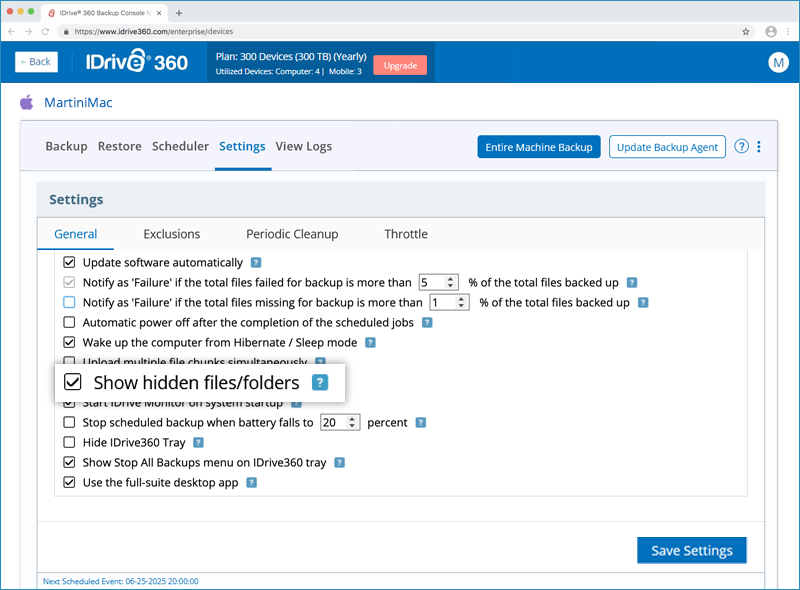Click Update Backup Agent button
Viewport: 800px width, 590px height.
pyautogui.click(x=667, y=147)
